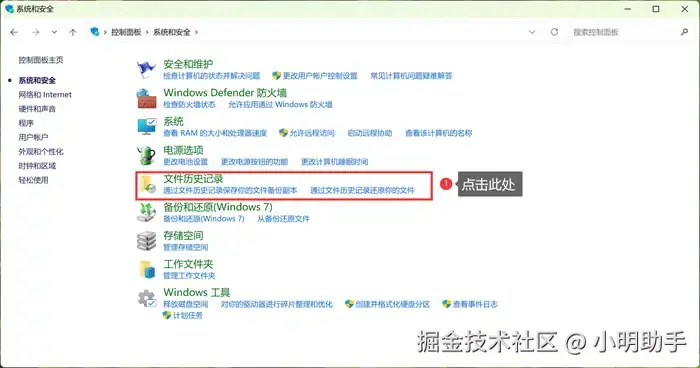Click the 文件历史记录 folder icon
The width and height of the screenshot is (700, 368).
[147, 184]
